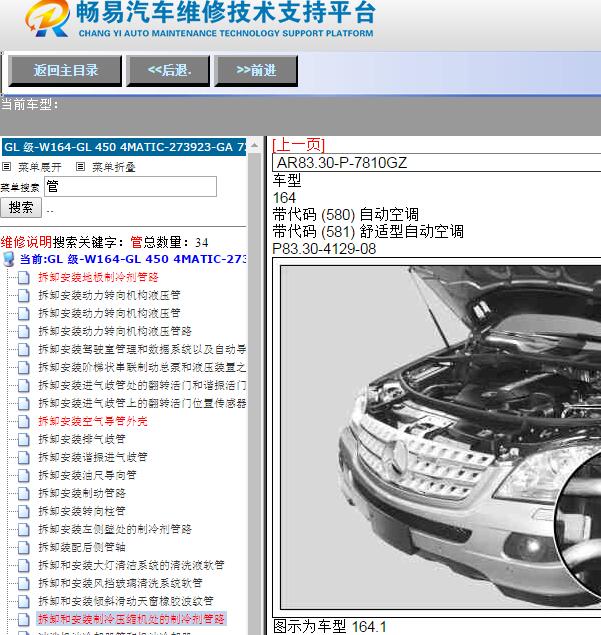601x635 pixels.
Task: Click the engine bay illustration image
Action: coord(441,437)
